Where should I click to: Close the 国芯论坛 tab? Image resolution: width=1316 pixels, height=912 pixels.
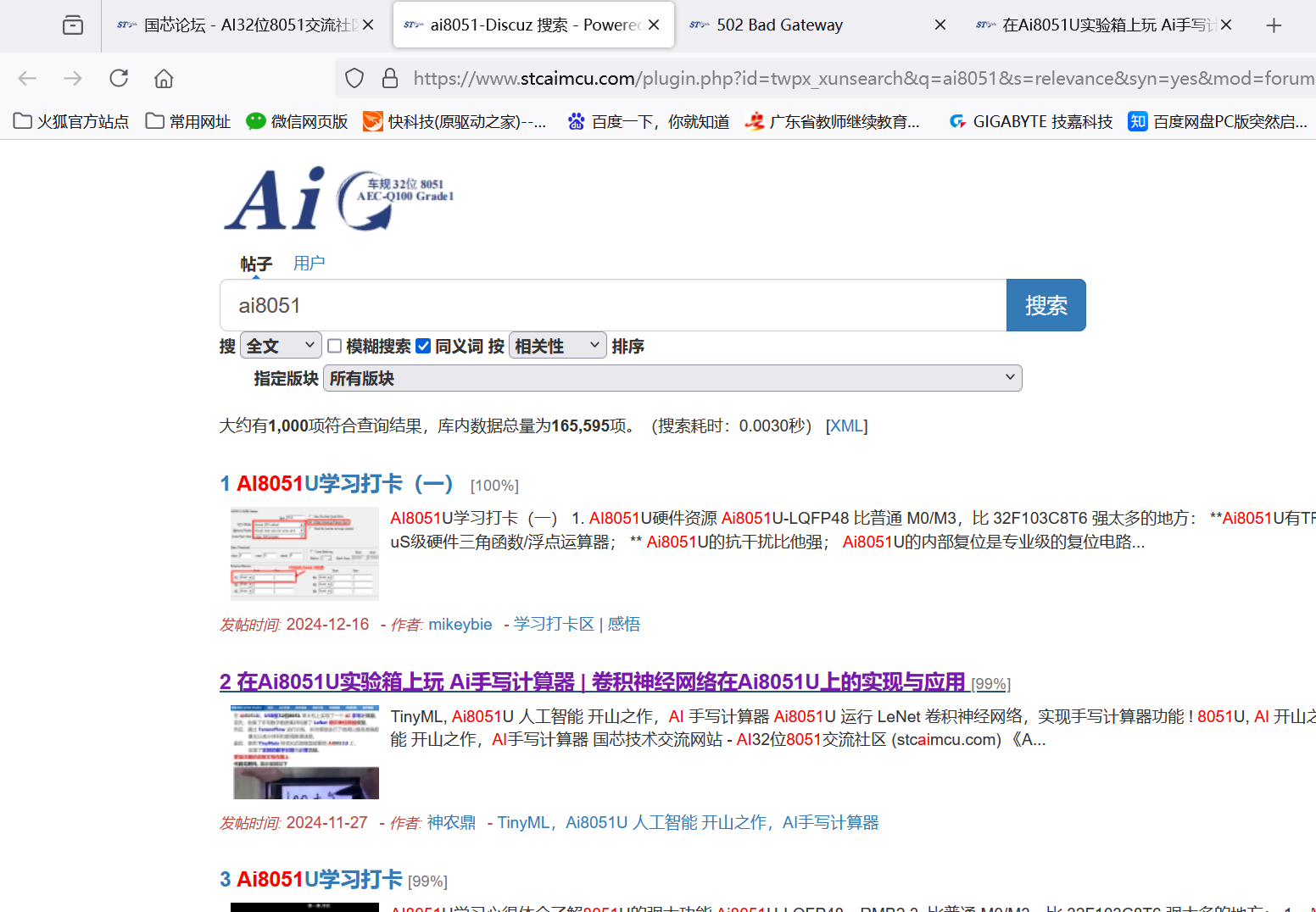click(x=368, y=25)
